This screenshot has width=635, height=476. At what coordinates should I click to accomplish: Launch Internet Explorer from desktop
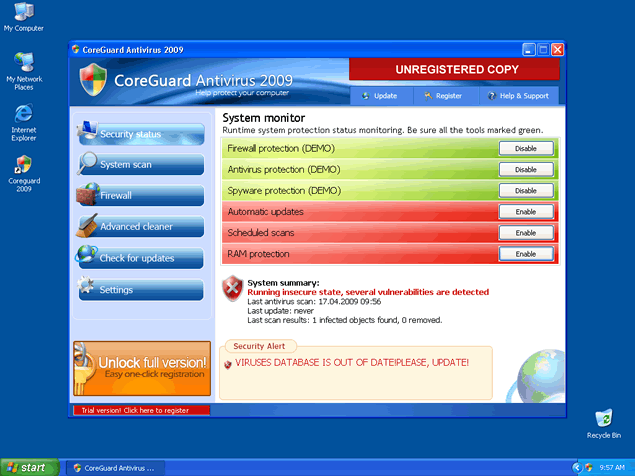click(23, 114)
